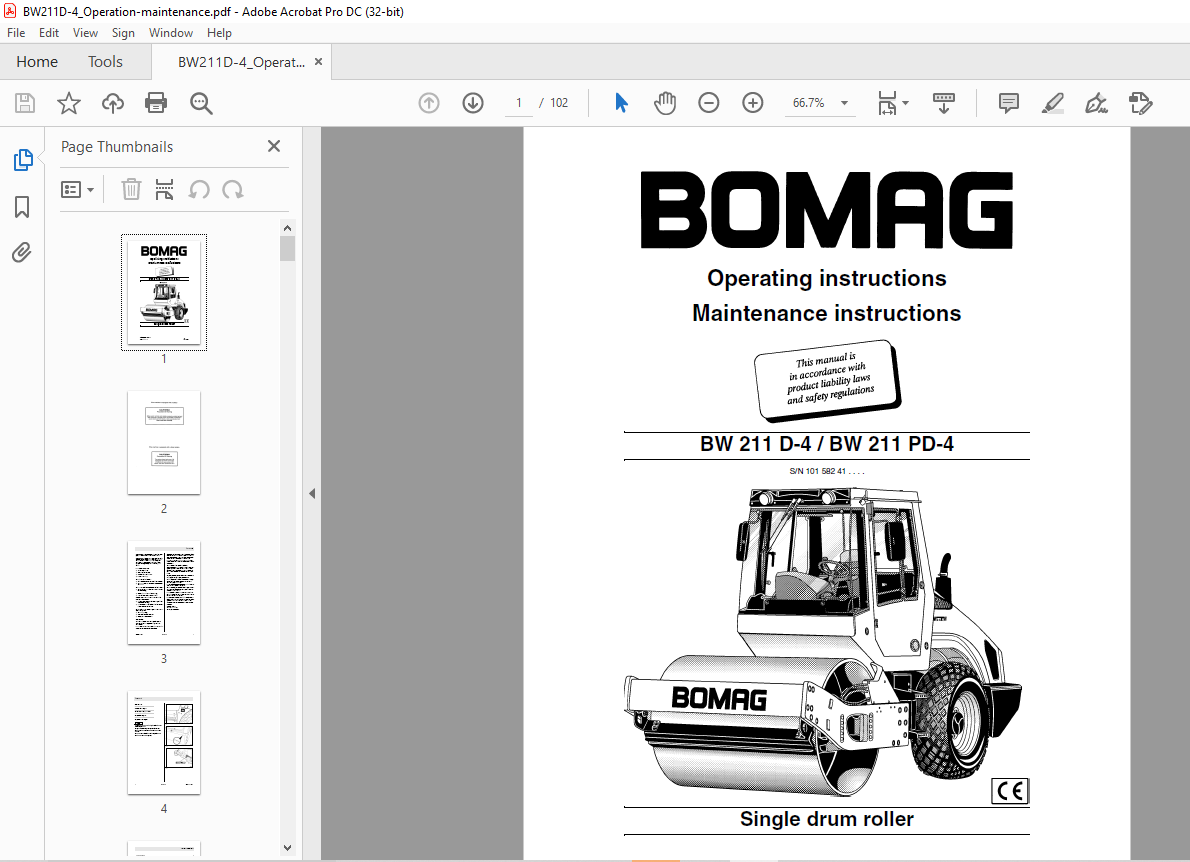Click the page number input field
This screenshot has width=1190, height=862.
(x=519, y=102)
